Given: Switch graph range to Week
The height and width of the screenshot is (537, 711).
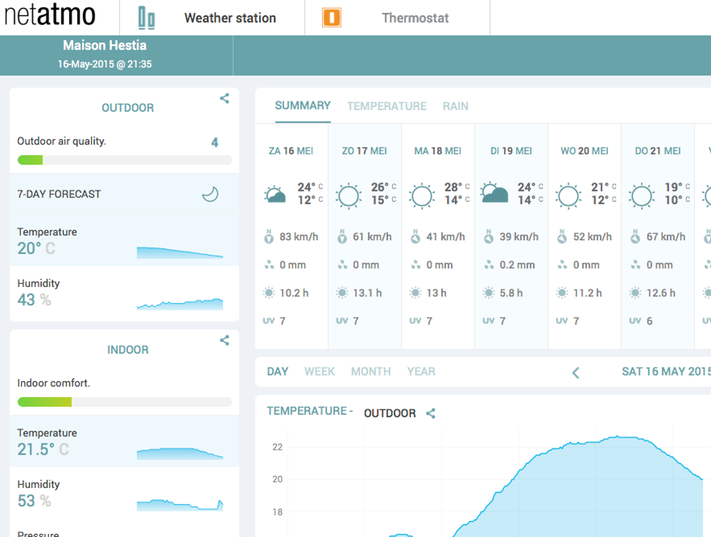Looking at the screenshot, I should click(319, 371).
